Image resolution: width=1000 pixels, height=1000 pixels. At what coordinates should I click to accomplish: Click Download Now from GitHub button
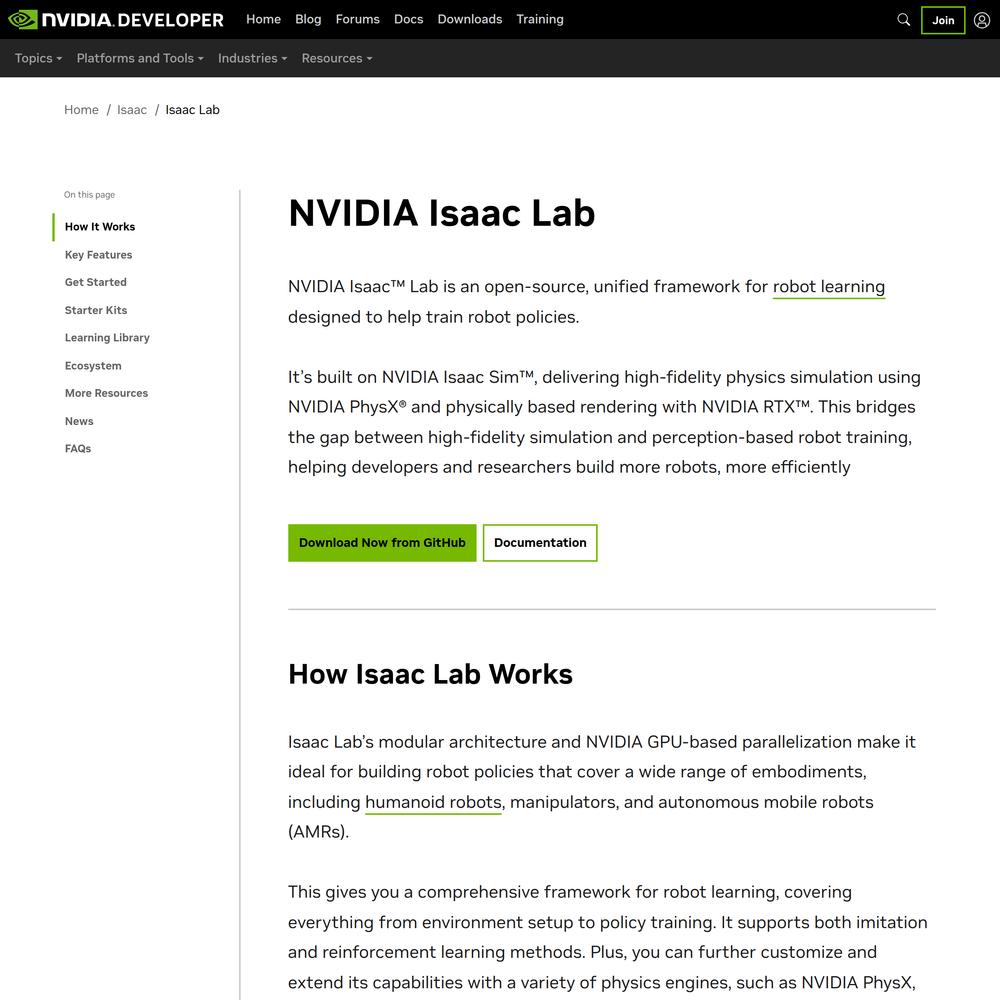[382, 543]
